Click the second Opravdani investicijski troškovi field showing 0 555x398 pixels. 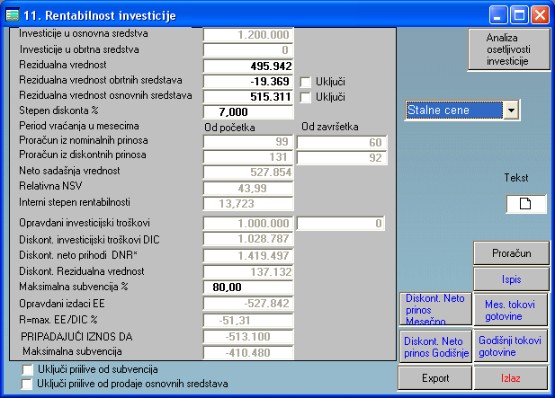(x=341, y=223)
